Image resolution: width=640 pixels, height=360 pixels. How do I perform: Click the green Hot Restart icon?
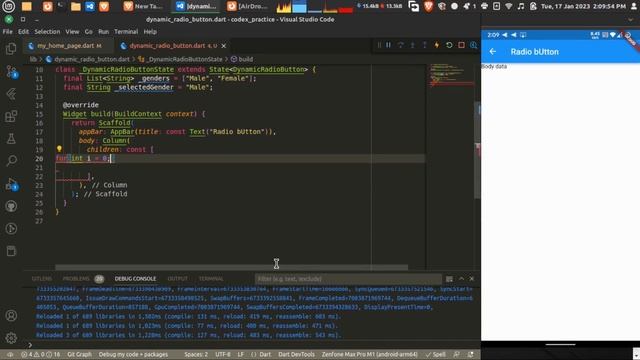pyautogui.click(x=449, y=45)
